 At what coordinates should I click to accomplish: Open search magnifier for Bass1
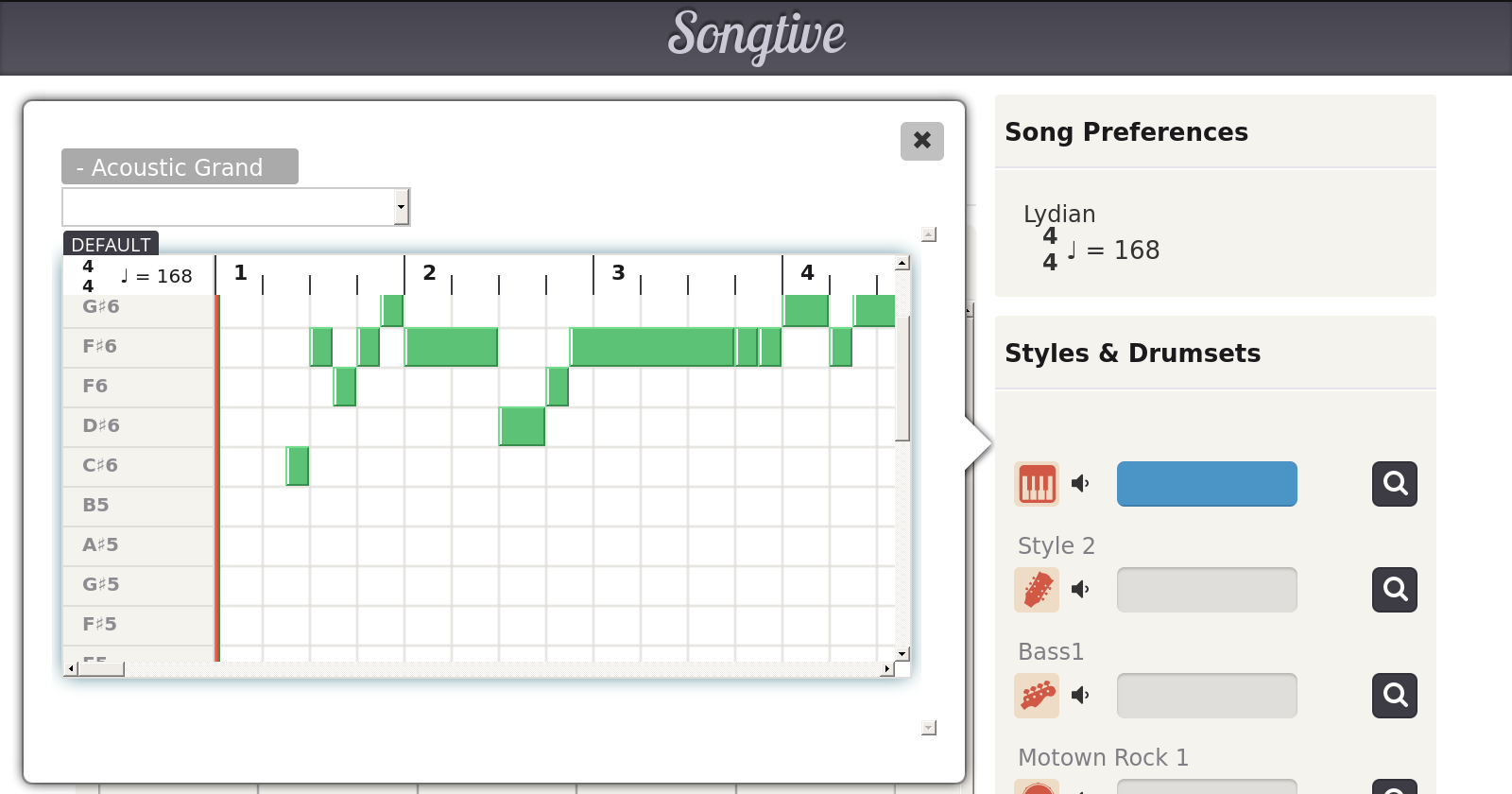click(x=1395, y=696)
